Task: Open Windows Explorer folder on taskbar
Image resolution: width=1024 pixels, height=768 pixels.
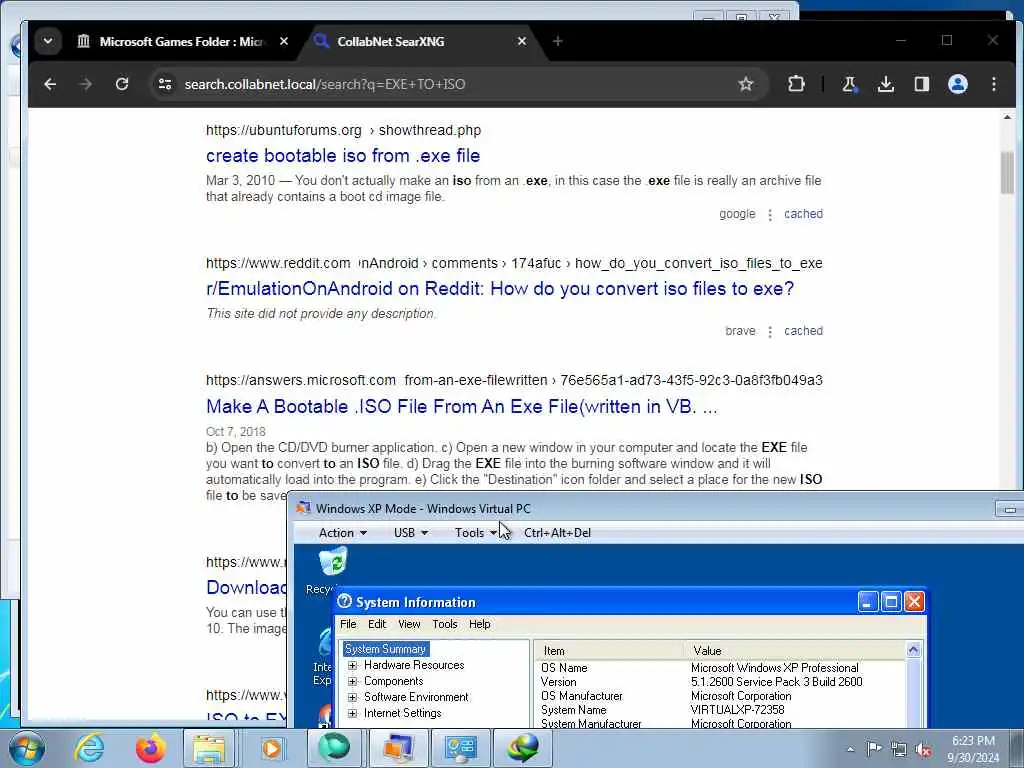Action: point(208,748)
